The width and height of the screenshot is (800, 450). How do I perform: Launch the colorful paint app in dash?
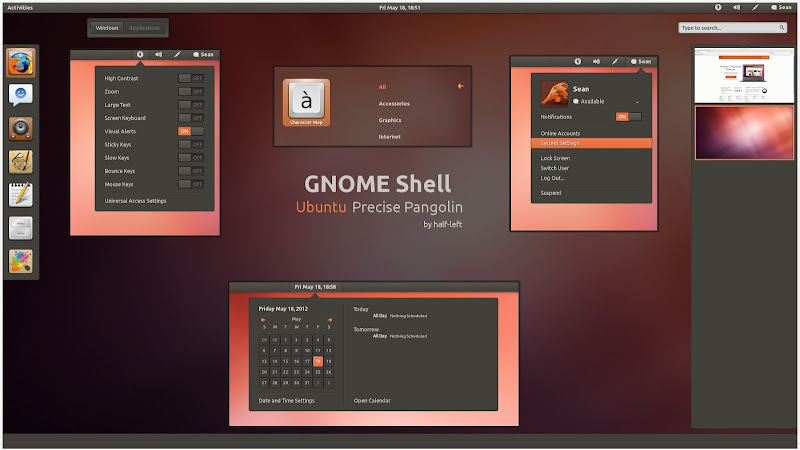pos(21,261)
